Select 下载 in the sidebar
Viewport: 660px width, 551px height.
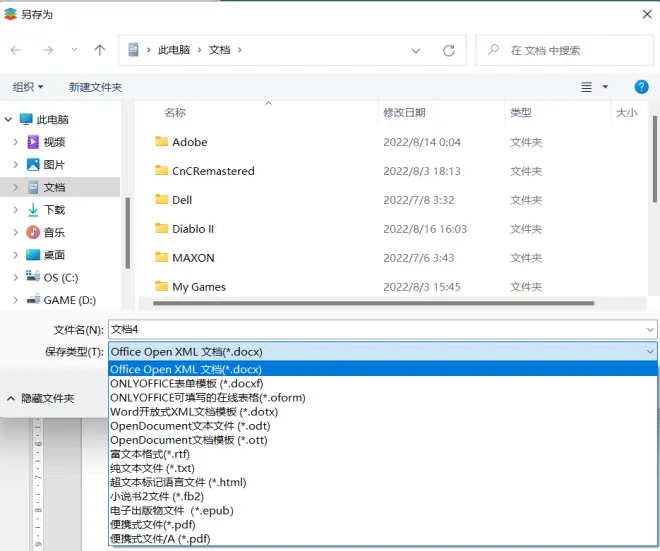click(54, 210)
